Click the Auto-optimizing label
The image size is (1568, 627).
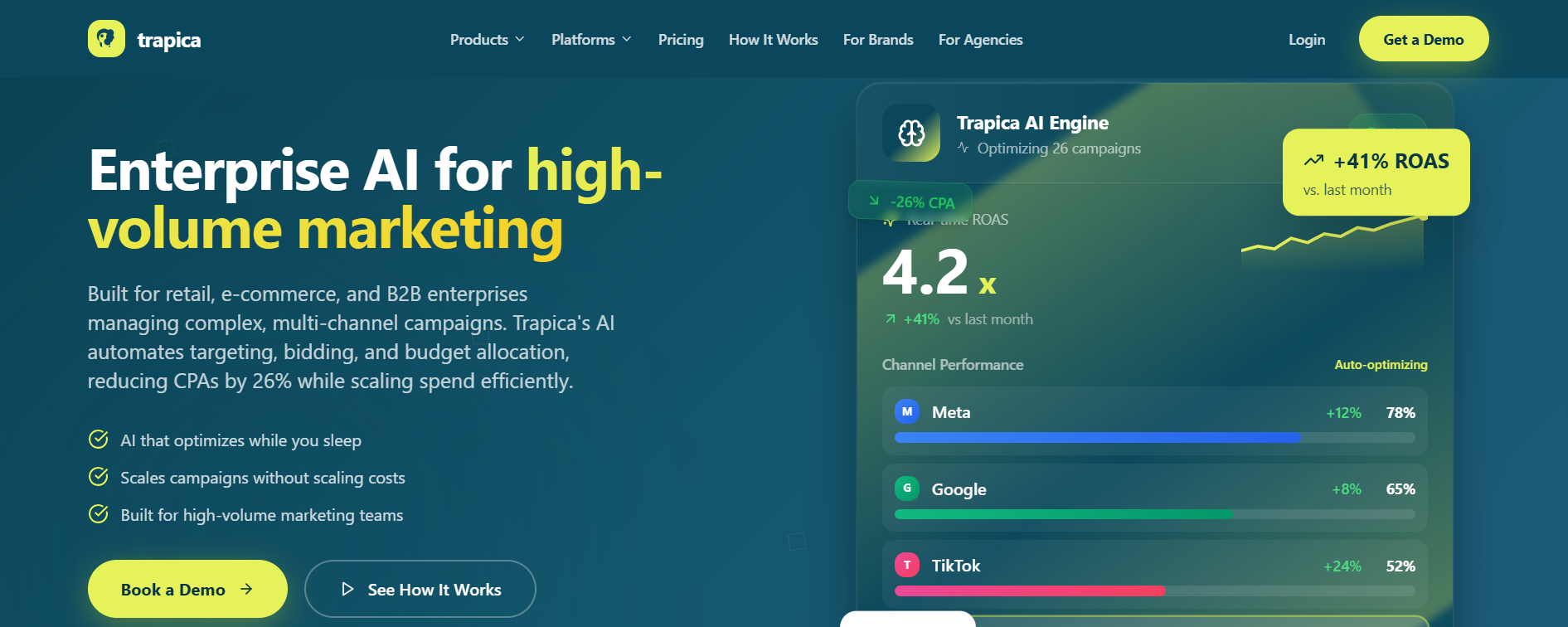click(x=1381, y=364)
